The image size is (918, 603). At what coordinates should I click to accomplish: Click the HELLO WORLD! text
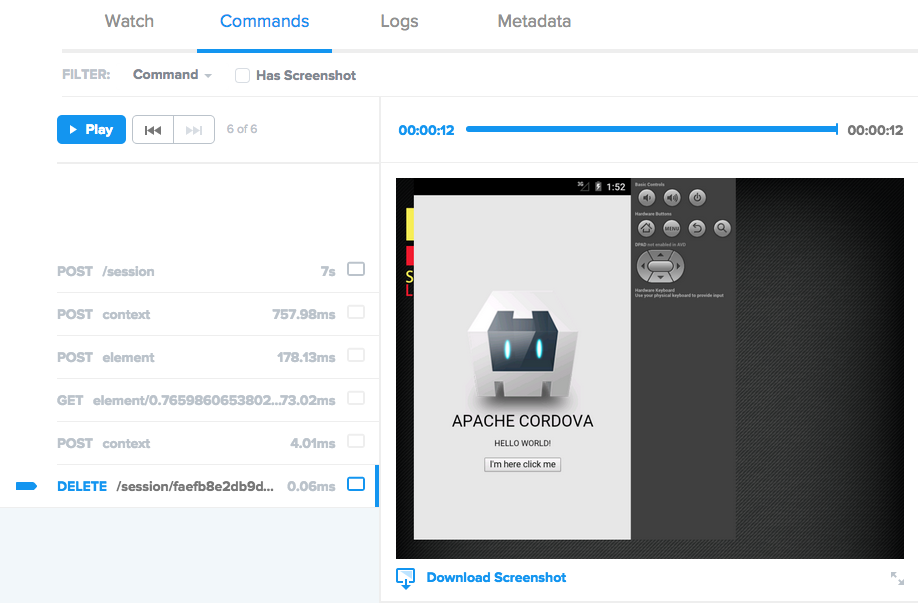(522, 443)
